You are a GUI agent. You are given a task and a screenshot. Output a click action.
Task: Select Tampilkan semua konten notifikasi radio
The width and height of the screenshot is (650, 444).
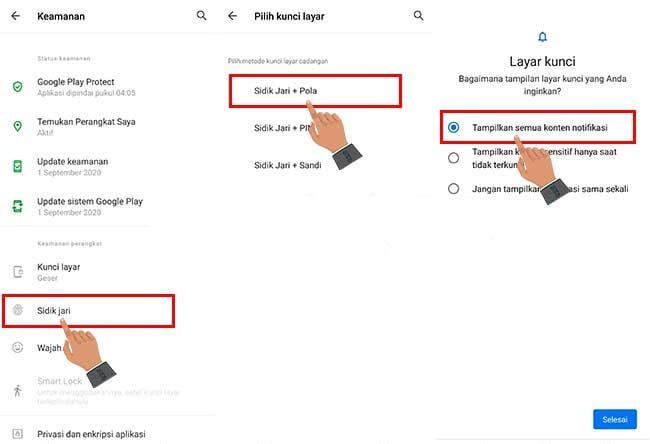click(x=454, y=127)
